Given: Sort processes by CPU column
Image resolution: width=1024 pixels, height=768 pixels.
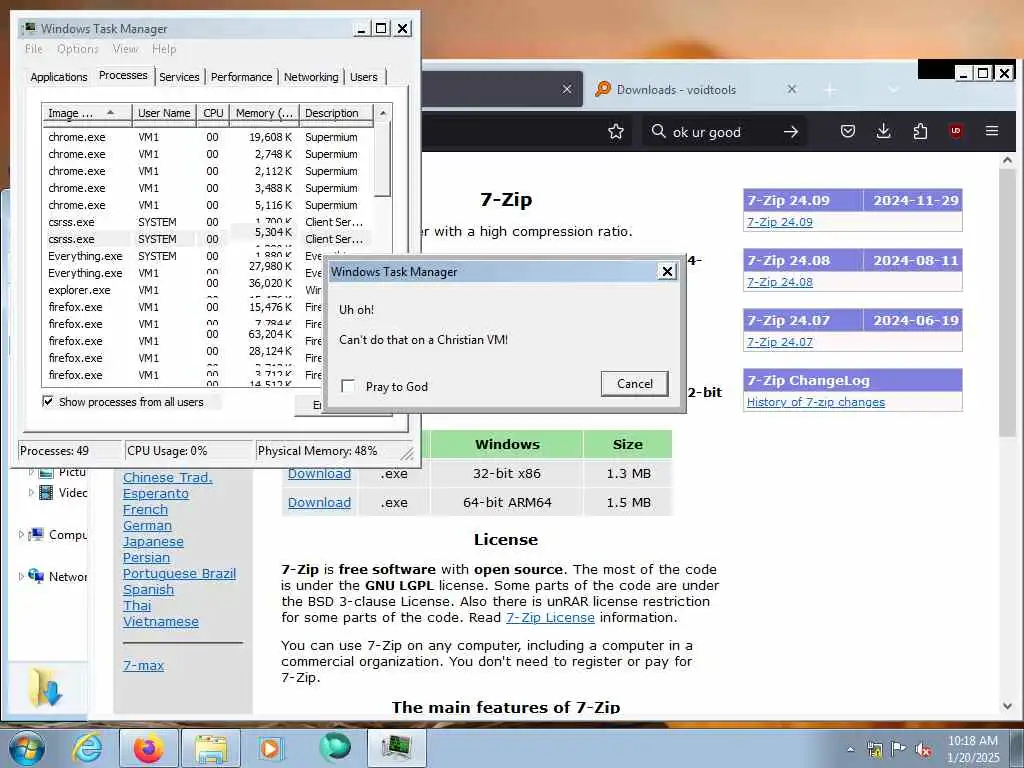Looking at the screenshot, I should click(214, 113).
